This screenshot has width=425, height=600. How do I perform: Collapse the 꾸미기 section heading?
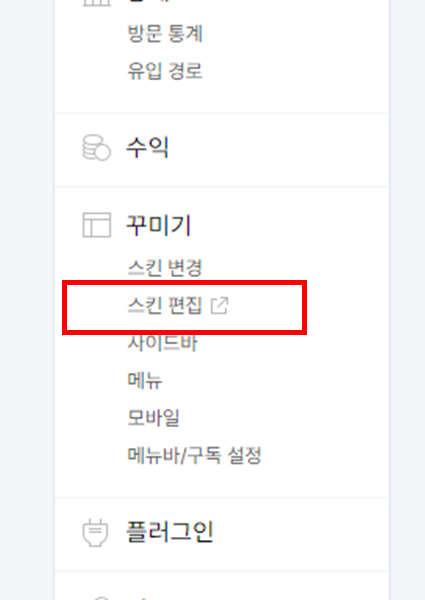158,225
